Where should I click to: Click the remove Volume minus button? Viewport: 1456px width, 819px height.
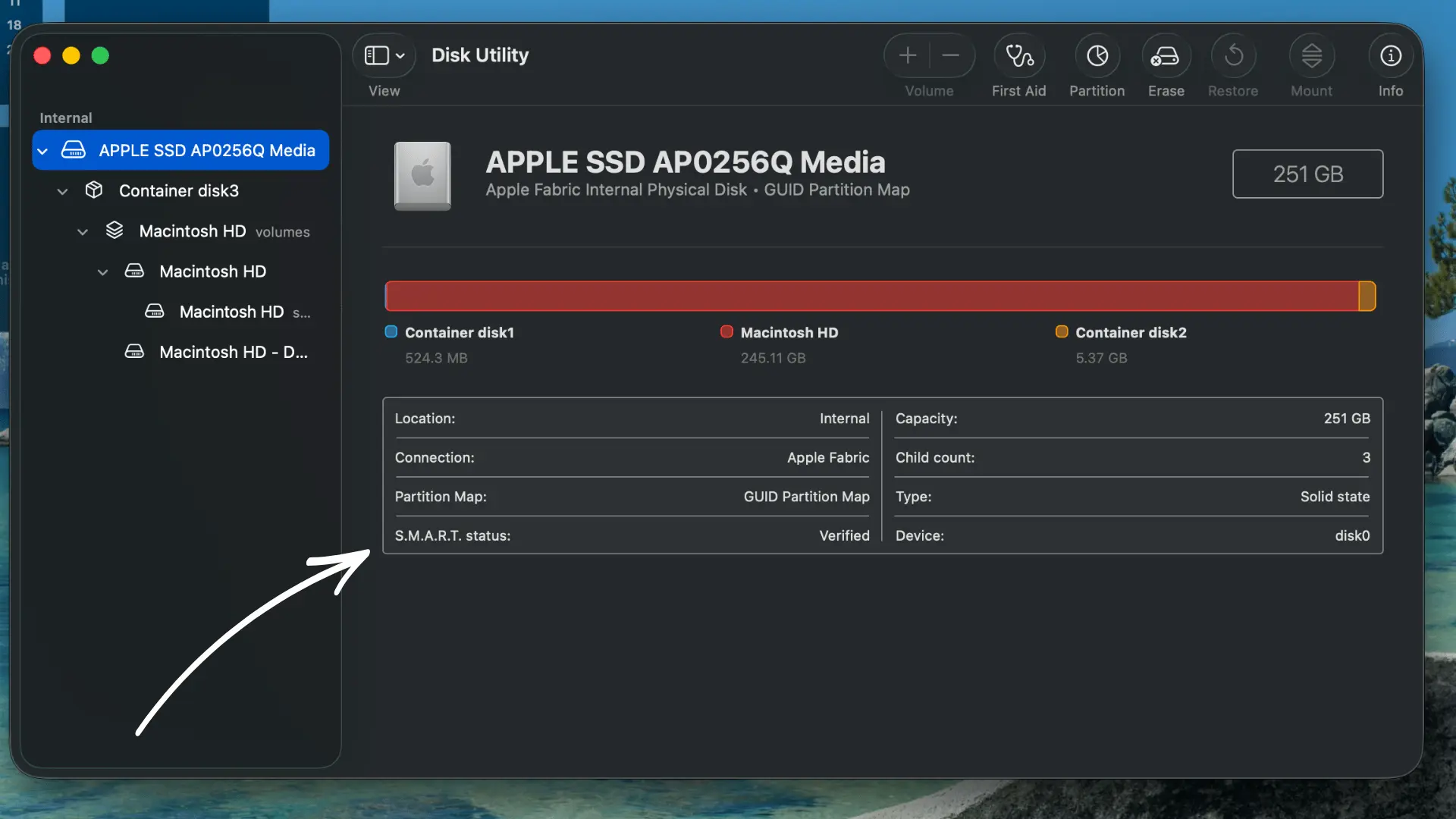(x=951, y=55)
